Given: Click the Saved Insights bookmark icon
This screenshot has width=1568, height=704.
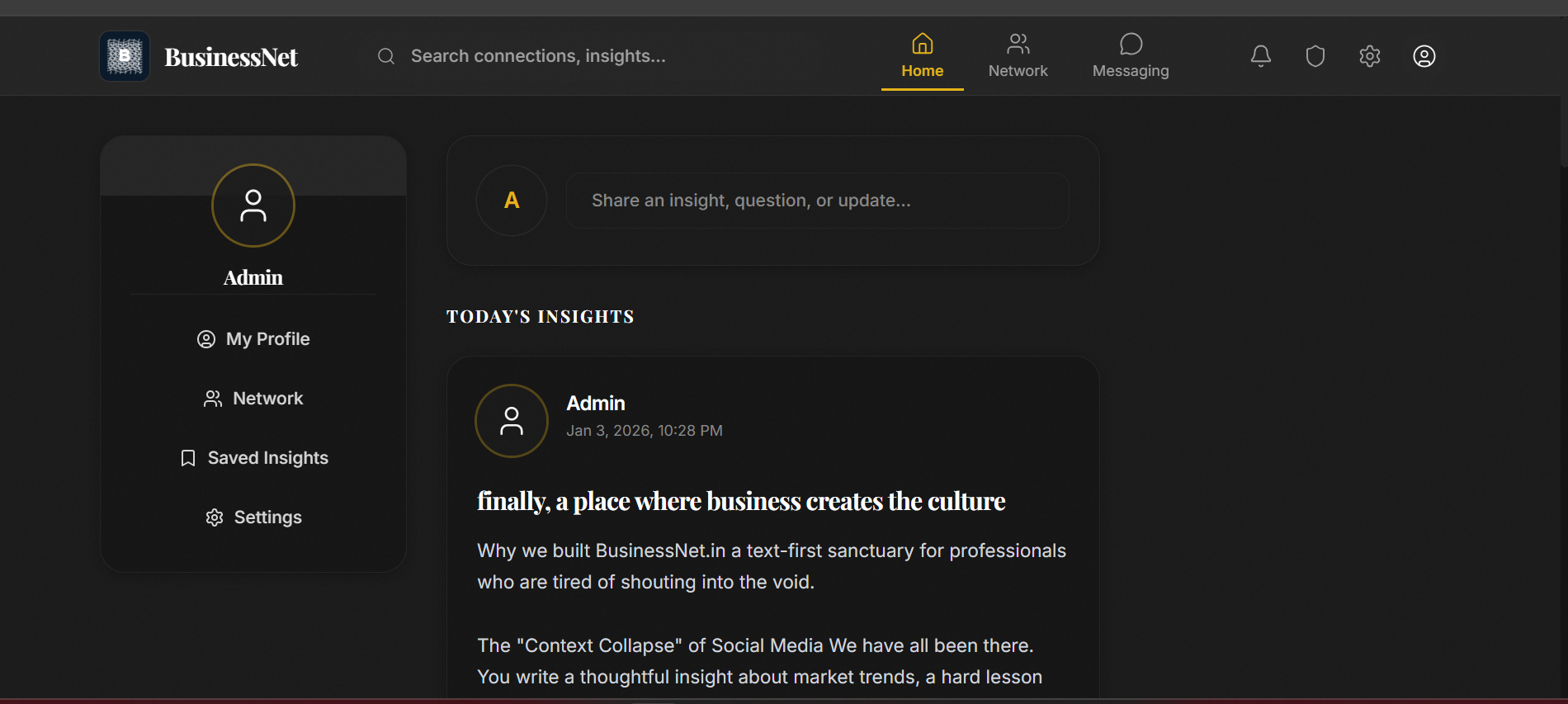Looking at the screenshot, I should (188, 458).
